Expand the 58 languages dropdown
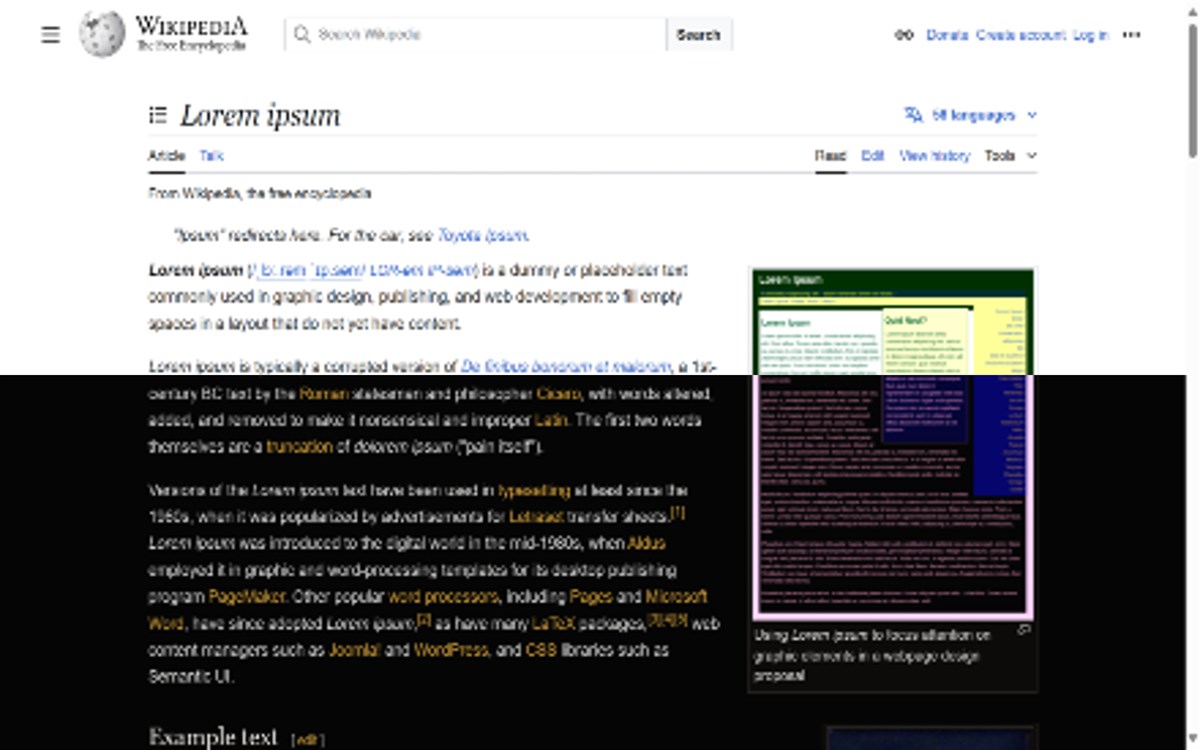Viewport: 1200px width, 750px height. click(970, 115)
